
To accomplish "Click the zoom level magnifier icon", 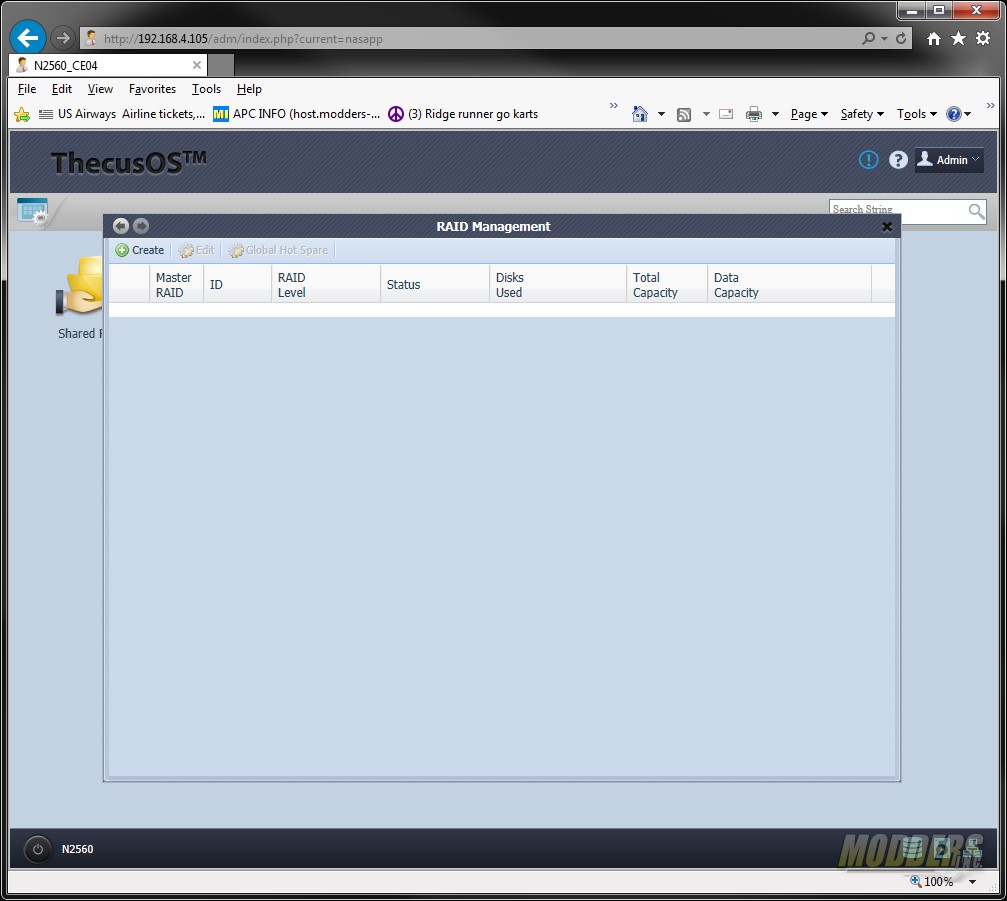I will click(916, 881).
